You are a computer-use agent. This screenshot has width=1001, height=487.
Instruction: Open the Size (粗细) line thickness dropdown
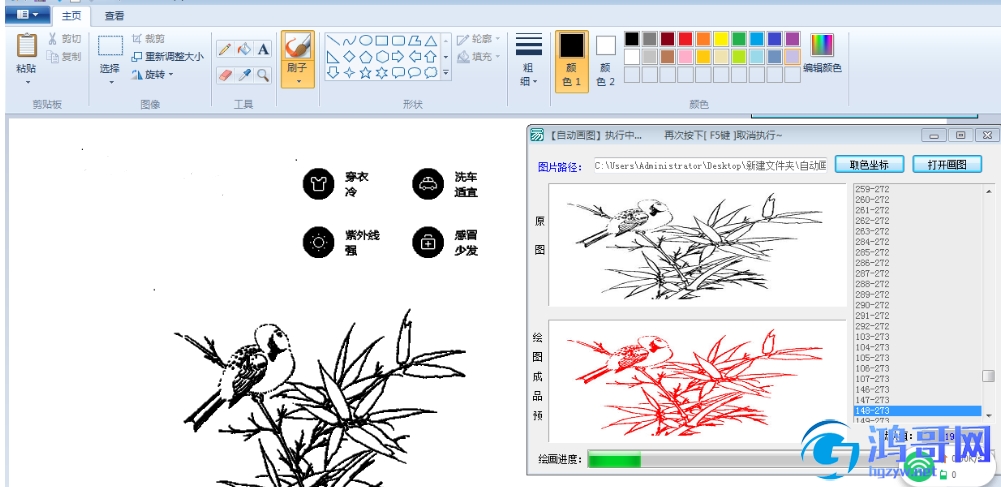point(529,61)
